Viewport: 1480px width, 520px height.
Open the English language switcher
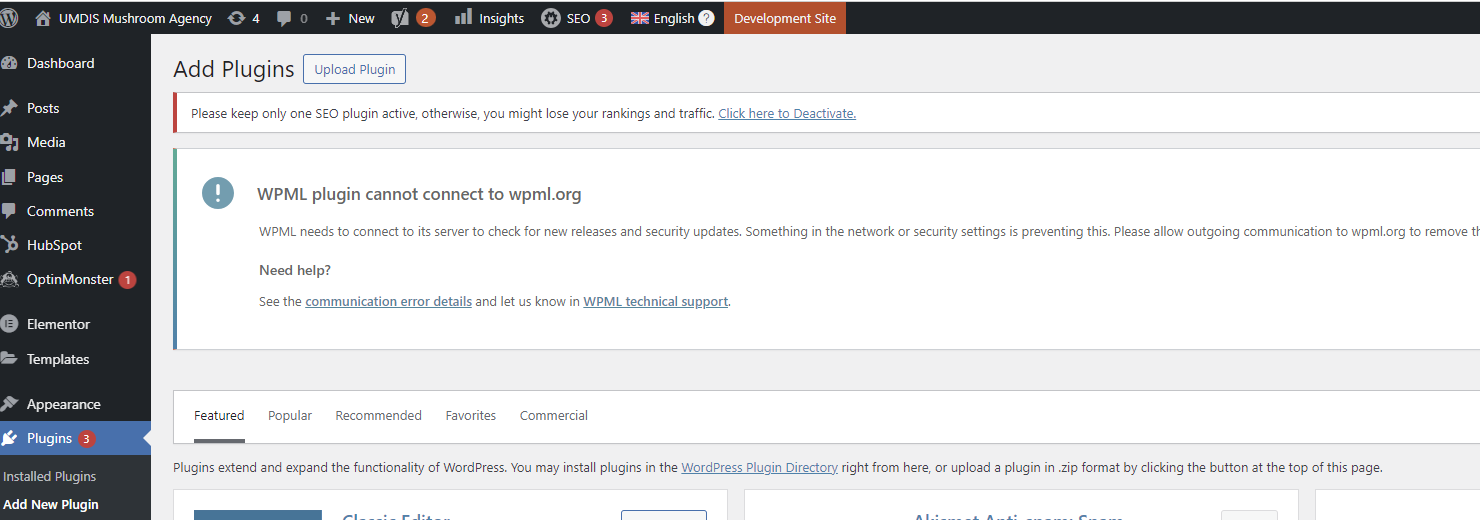672,18
